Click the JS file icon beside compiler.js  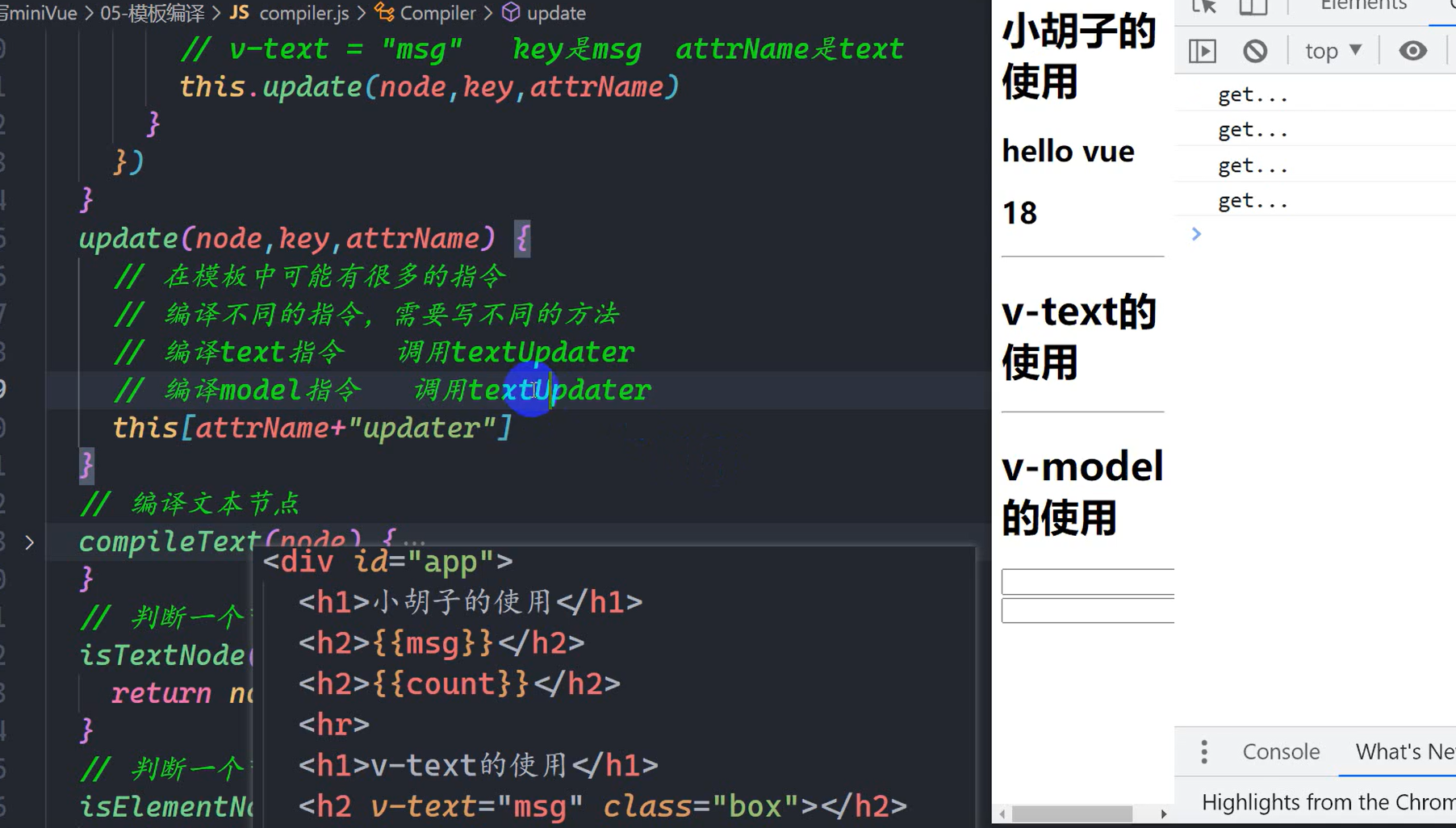tap(239, 13)
